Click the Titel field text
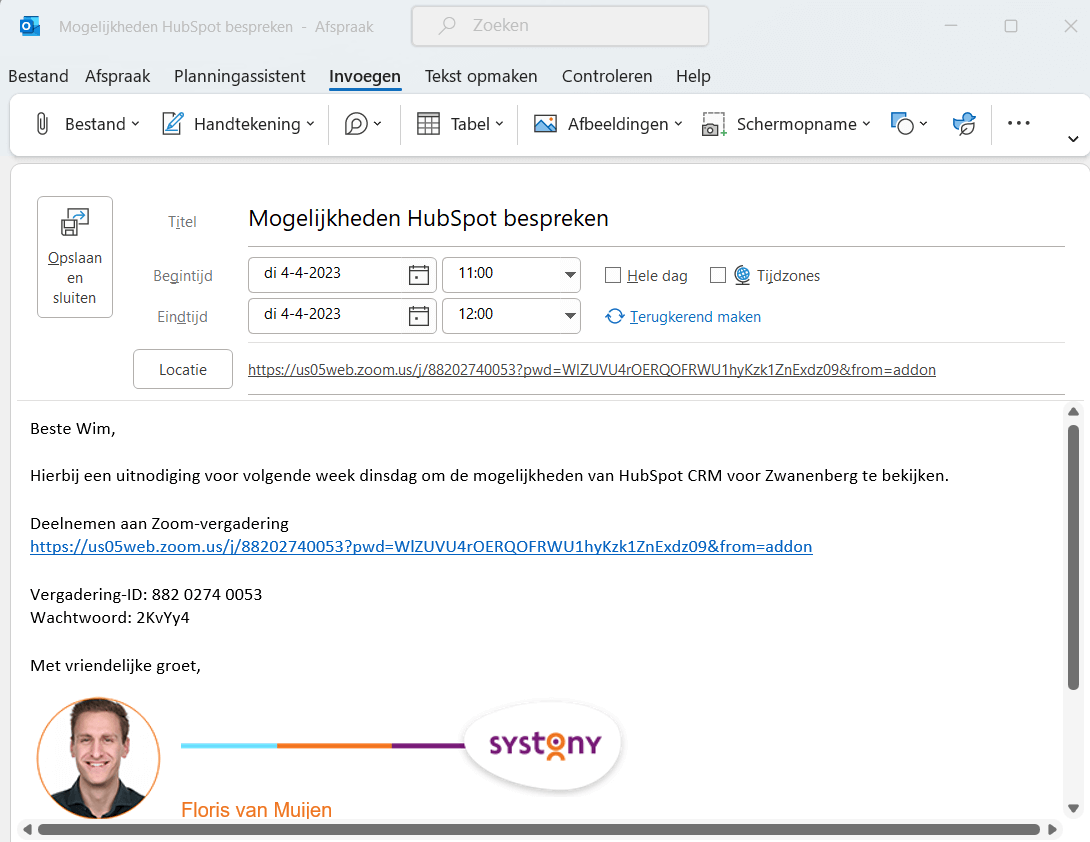This screenshot has width=1090, height=842. 428,218
